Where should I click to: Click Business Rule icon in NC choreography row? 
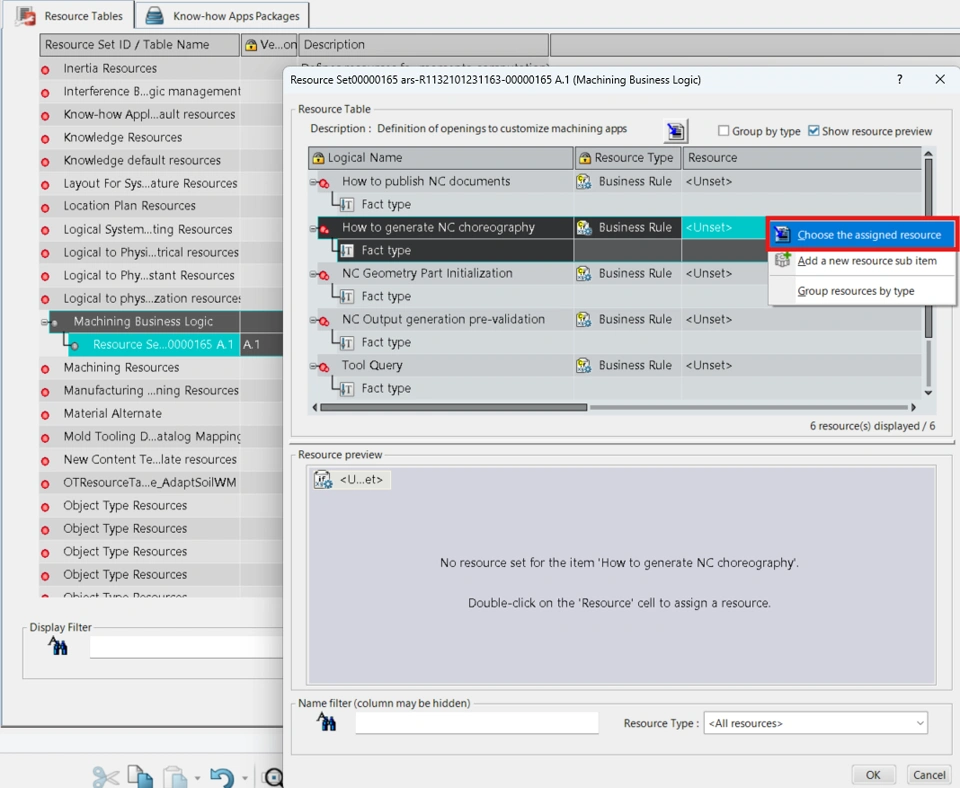point(583,227)
